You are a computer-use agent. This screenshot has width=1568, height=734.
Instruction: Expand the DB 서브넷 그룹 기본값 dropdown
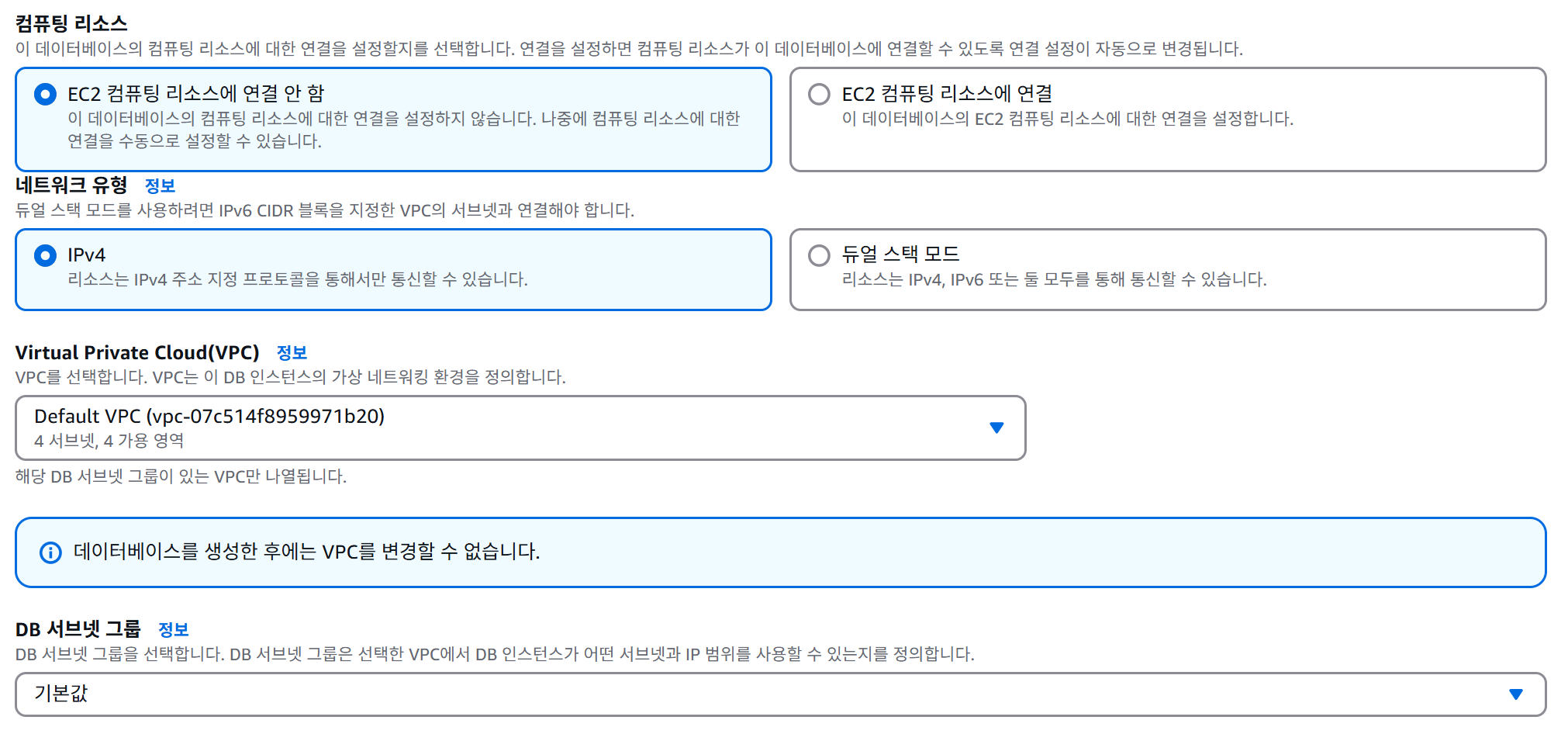pyautogui.click(x=780, y=694)
